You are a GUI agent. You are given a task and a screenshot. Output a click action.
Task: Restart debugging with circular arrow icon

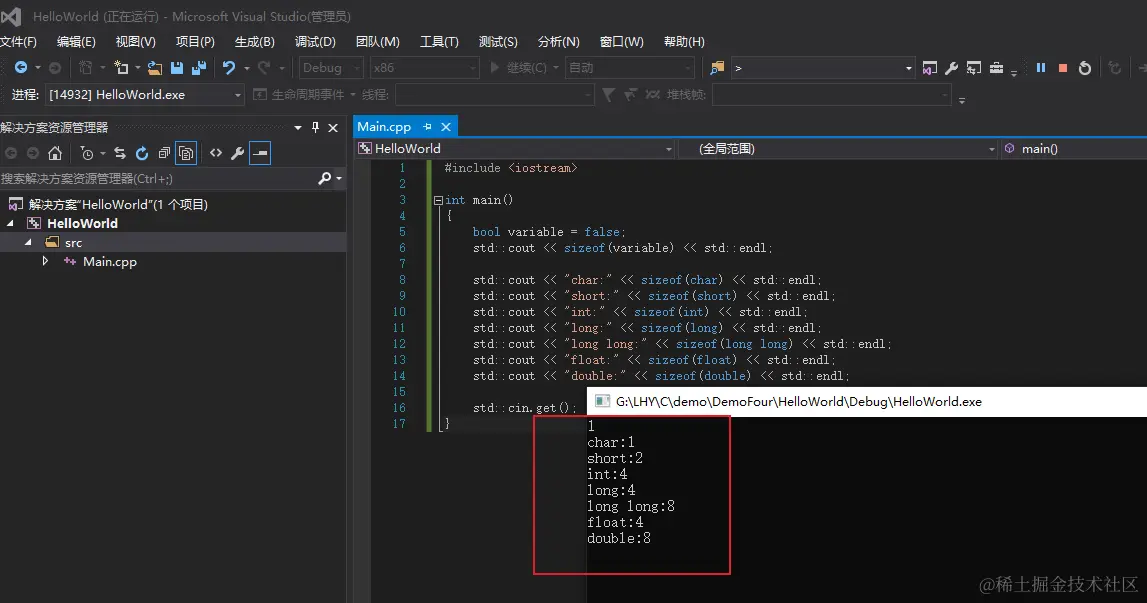tap(1085, 68)
